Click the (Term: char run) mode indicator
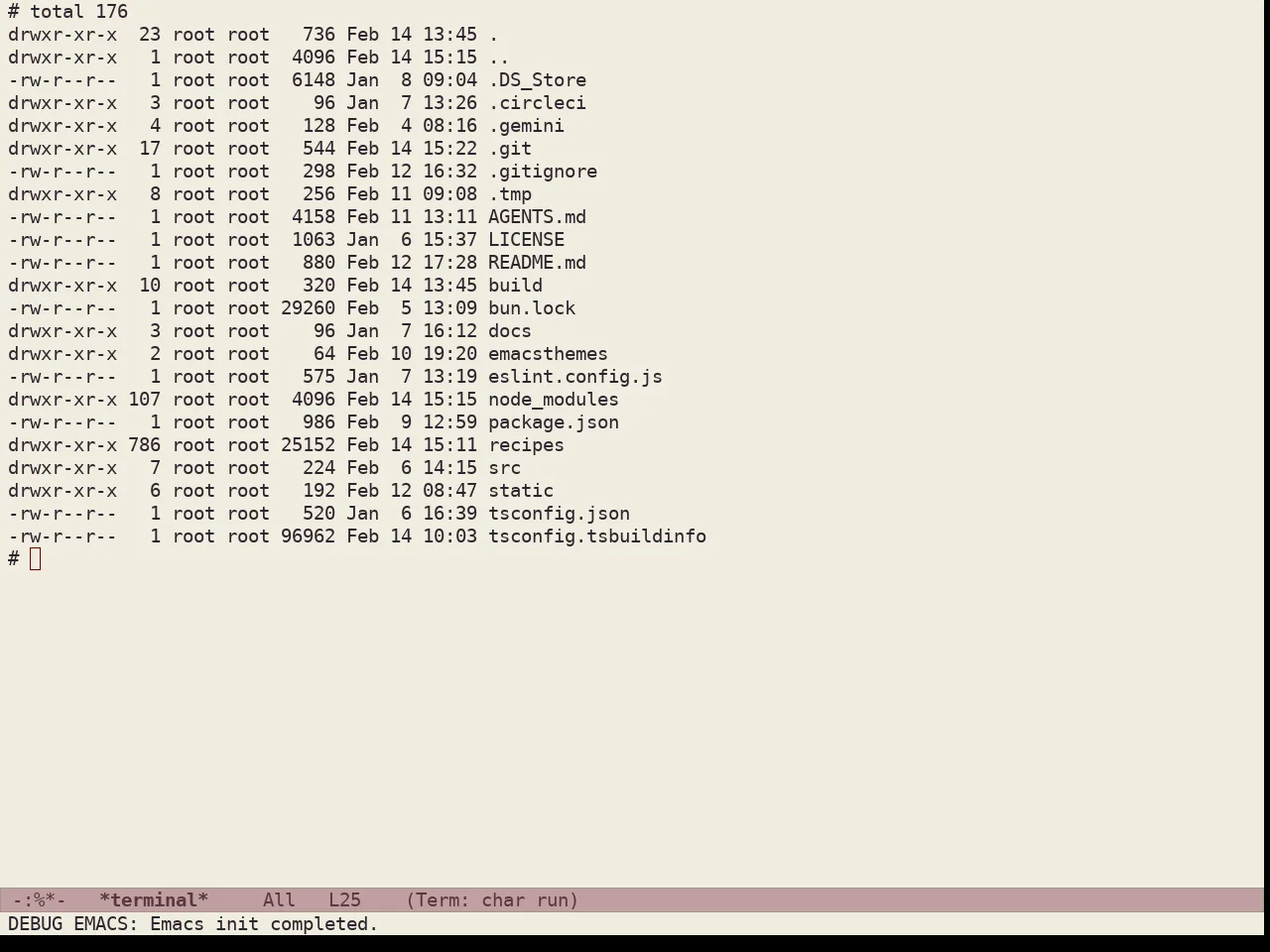Viewport: 1270px width, 952px height. tap(492, 900)
